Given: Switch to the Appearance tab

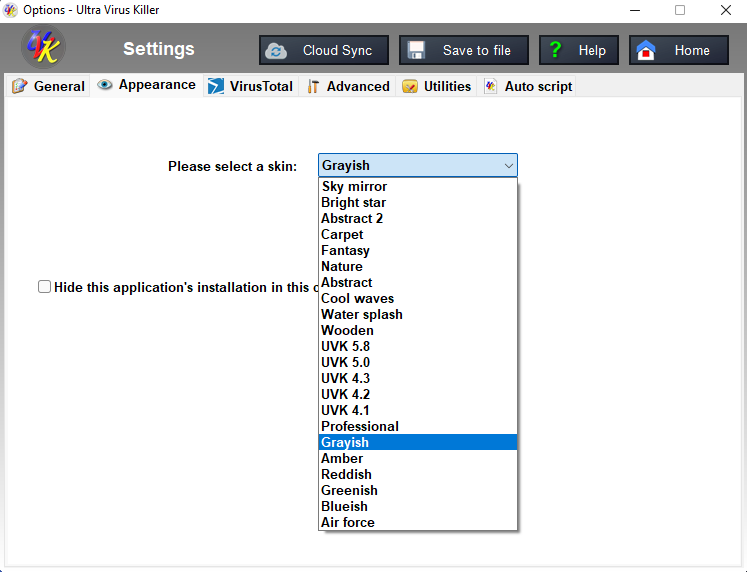Looking at the screenshot, I should pyautogui.click(x=147, y=85).
